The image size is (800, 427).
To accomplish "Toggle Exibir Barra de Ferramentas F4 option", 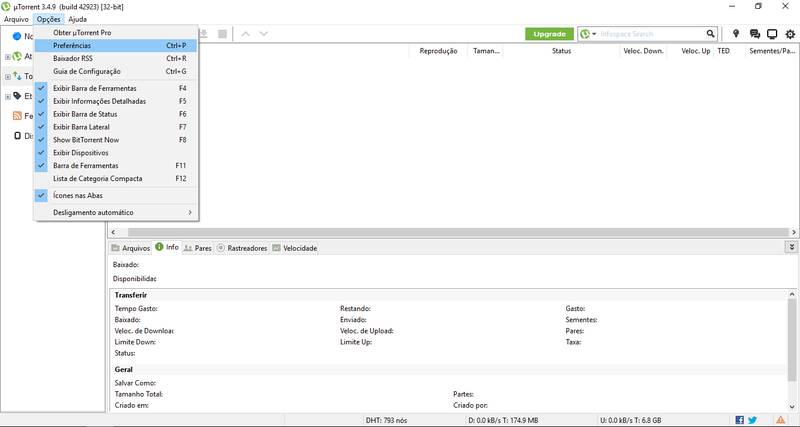I will [x=116, y=88].
